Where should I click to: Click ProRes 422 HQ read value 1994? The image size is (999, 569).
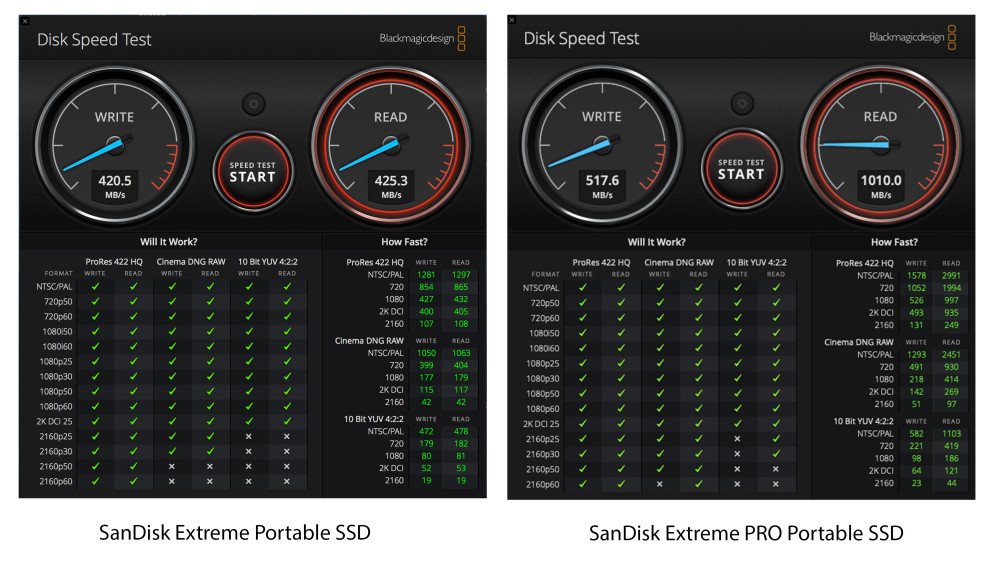coord(951,288)
